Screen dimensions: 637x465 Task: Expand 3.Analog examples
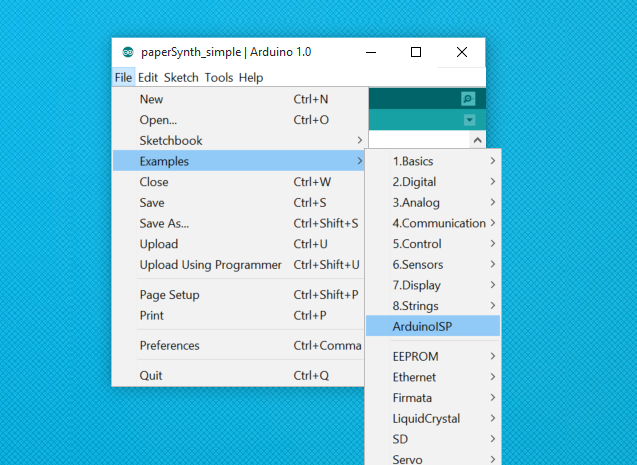coord(433,203)
